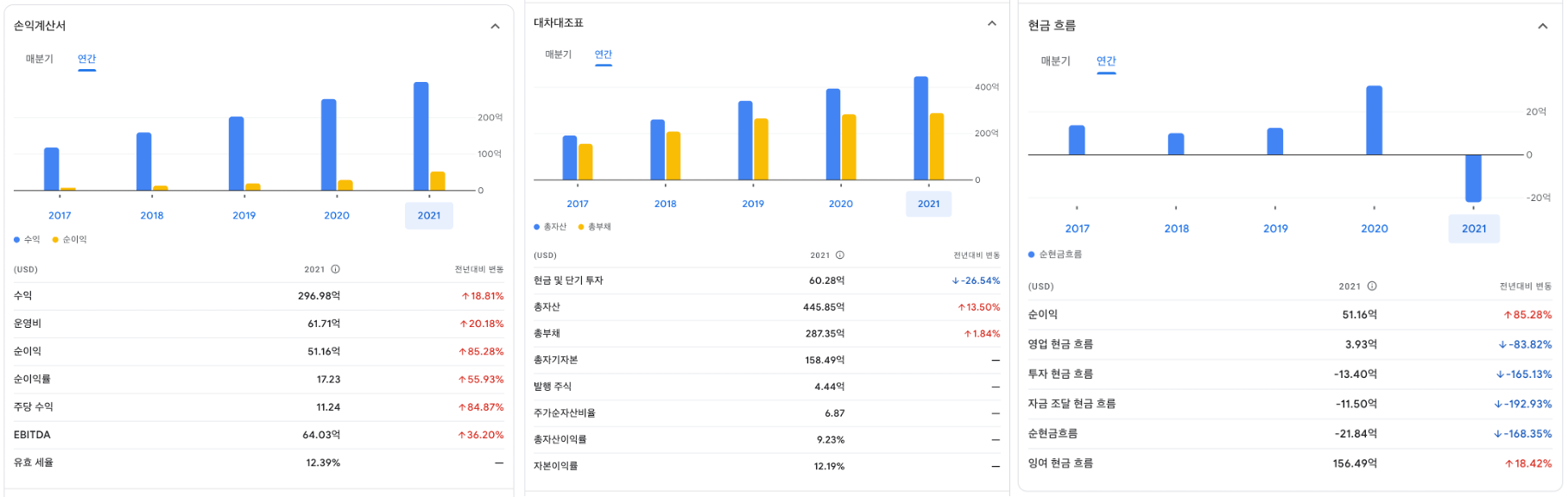
Task: Select 2018 in the 대차대조표 chart
Action: pos(666,204)
